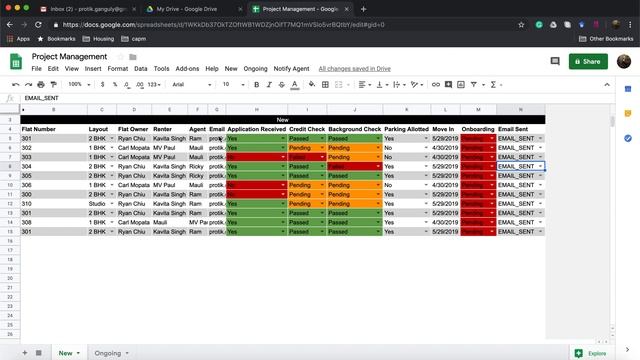This screenshot has width=640, height=360.
Task: Print the spreadsheet via printer icon
Action: point(41,84)
